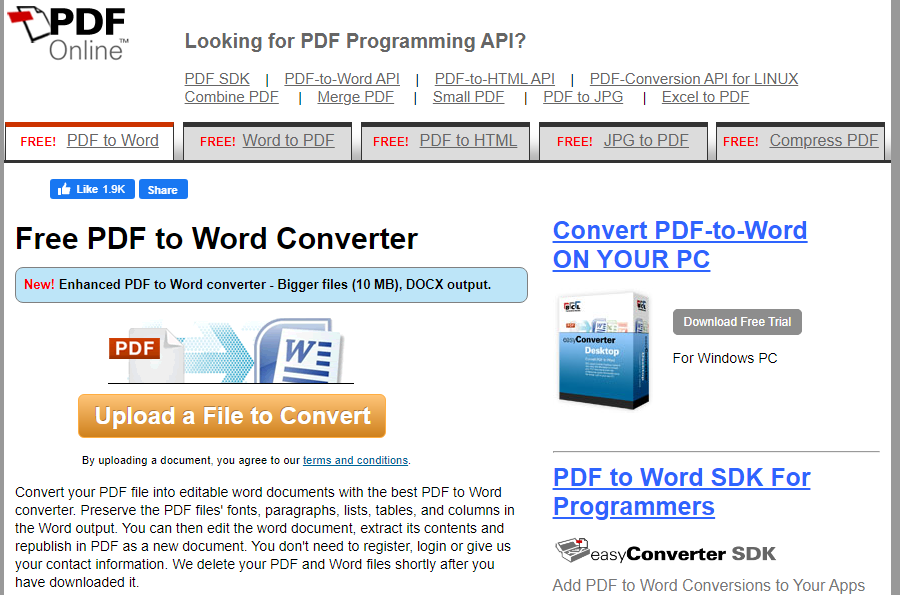Open the terms and conditions link
The width and height of the screenshot is (900, 595).
[x=355, y=461]
